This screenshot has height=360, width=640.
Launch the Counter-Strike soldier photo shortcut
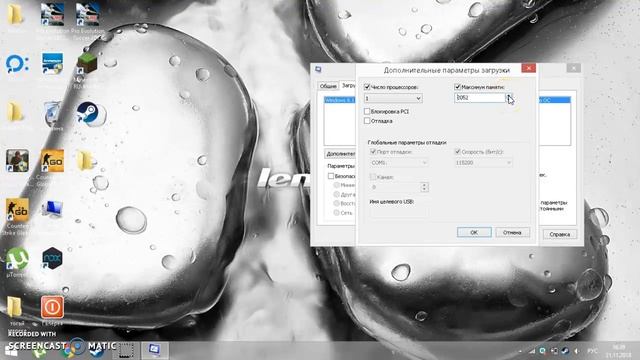17,160
